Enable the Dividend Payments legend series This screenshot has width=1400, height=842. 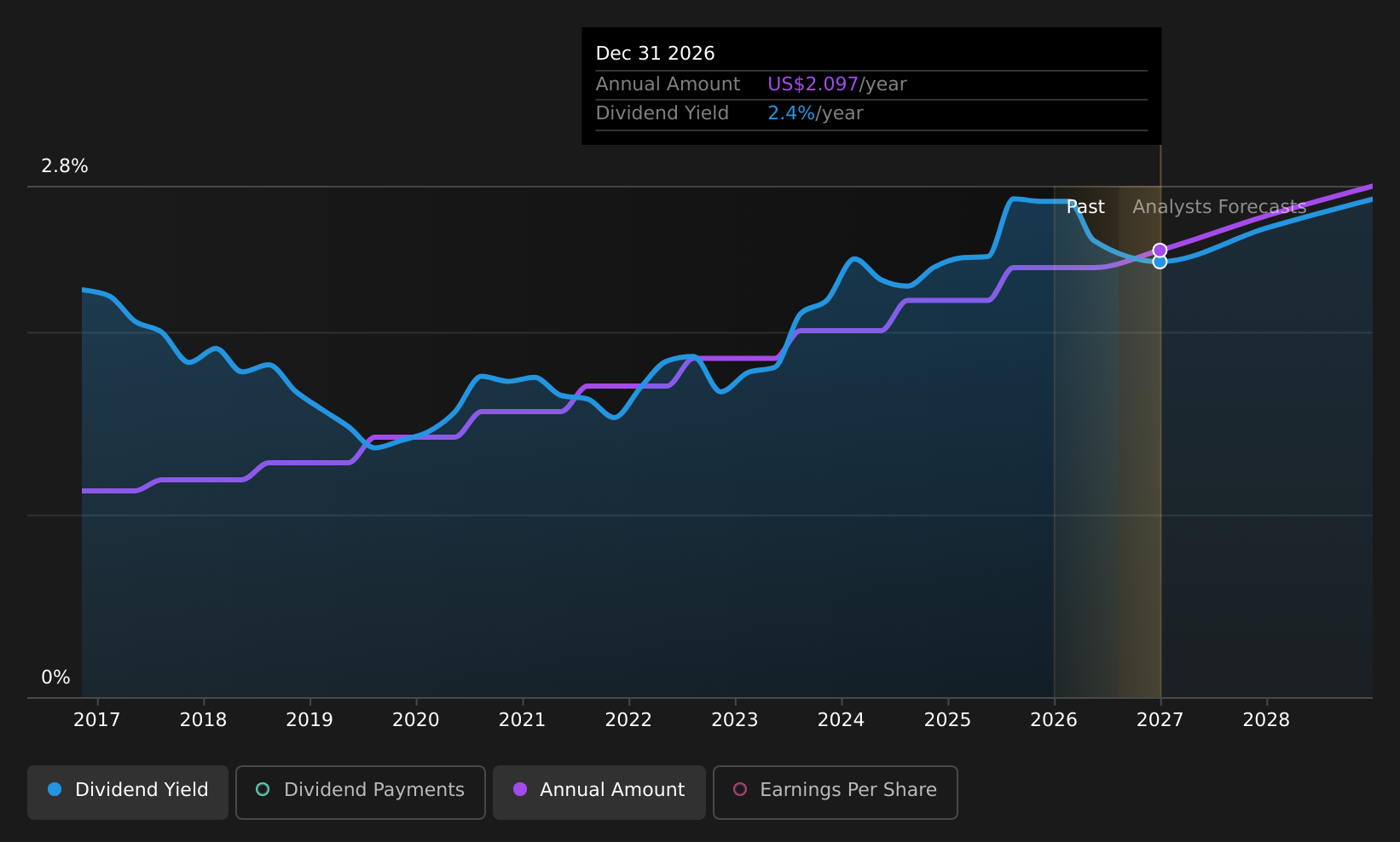point(361,792)
